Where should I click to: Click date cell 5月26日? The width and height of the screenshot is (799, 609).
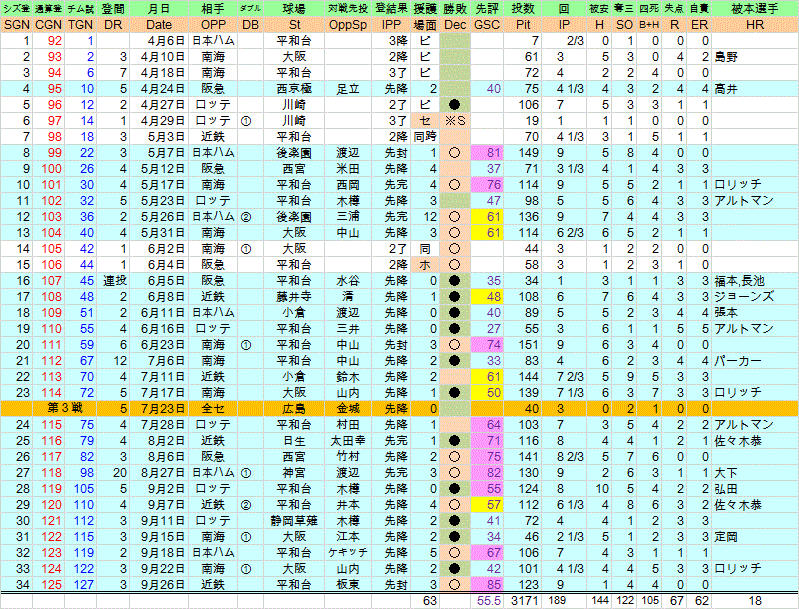(163, 217)
